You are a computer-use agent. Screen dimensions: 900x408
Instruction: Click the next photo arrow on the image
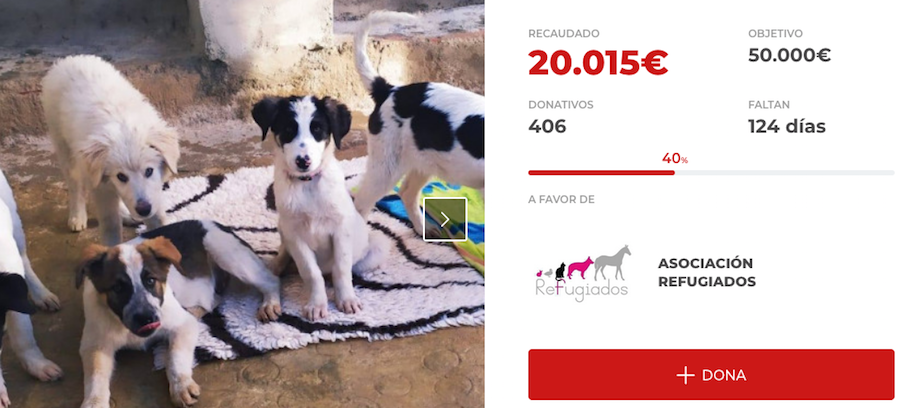point(445,219)
